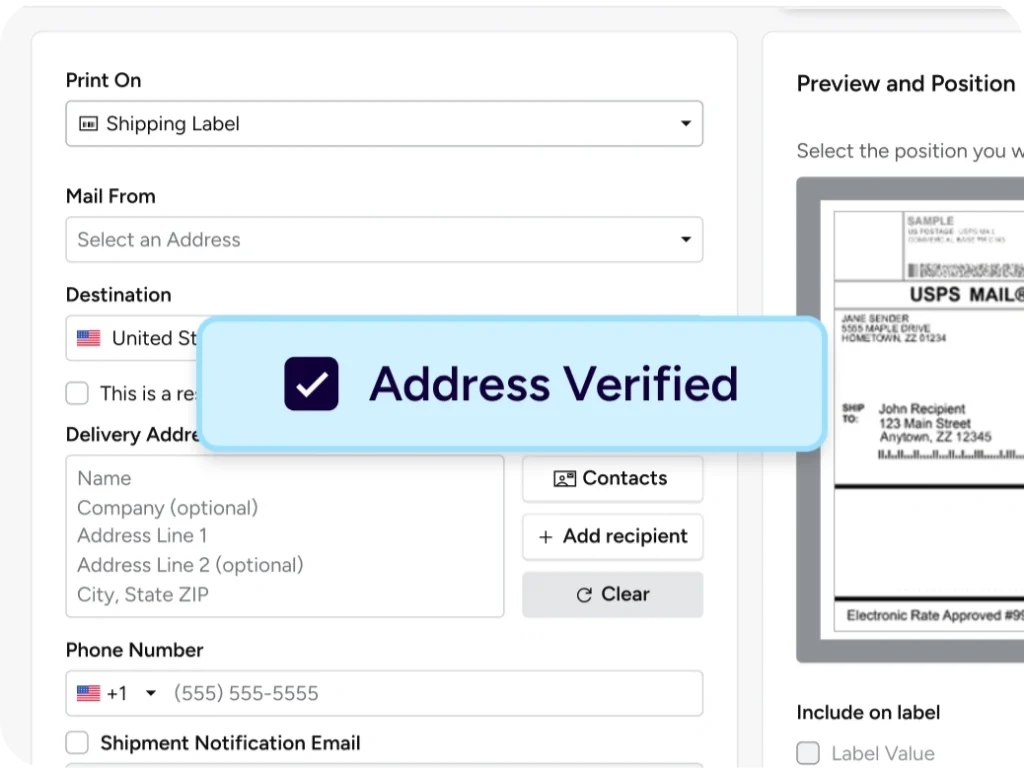Toggle the checkbox below the Destination field

tap(77, 393)
